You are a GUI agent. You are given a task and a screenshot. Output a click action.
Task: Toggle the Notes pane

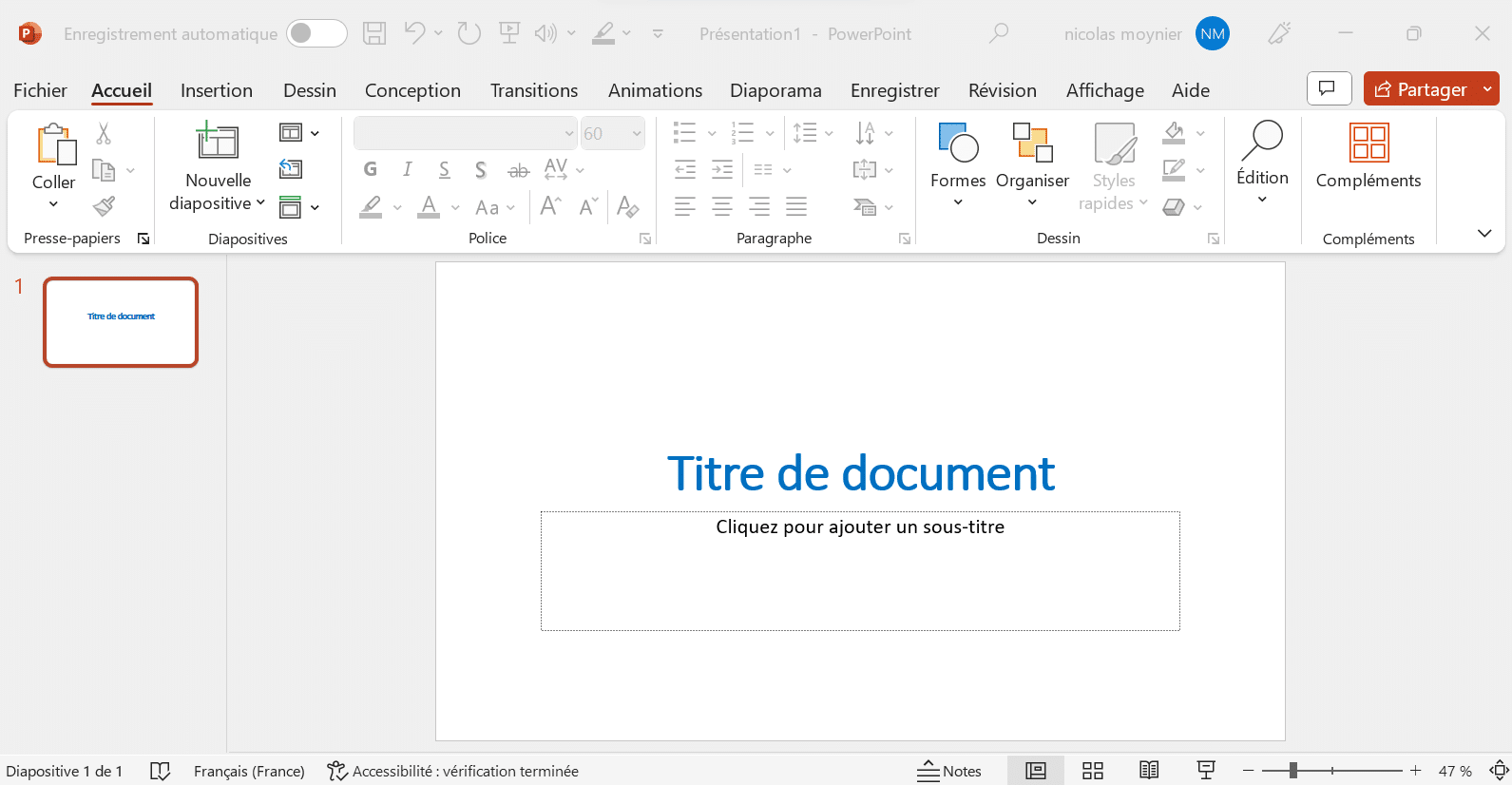tap(949, 771)
